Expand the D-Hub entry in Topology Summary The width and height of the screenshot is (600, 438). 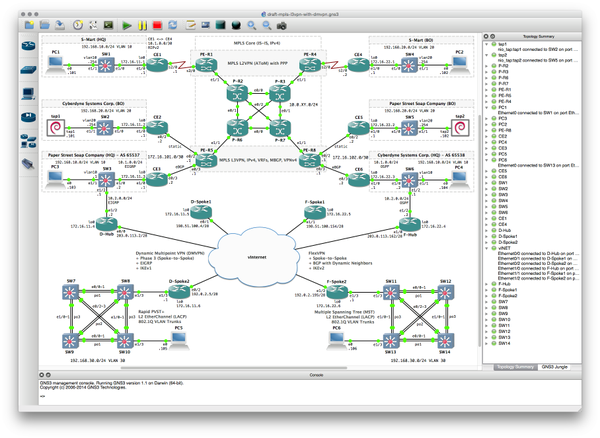point(487,230)
